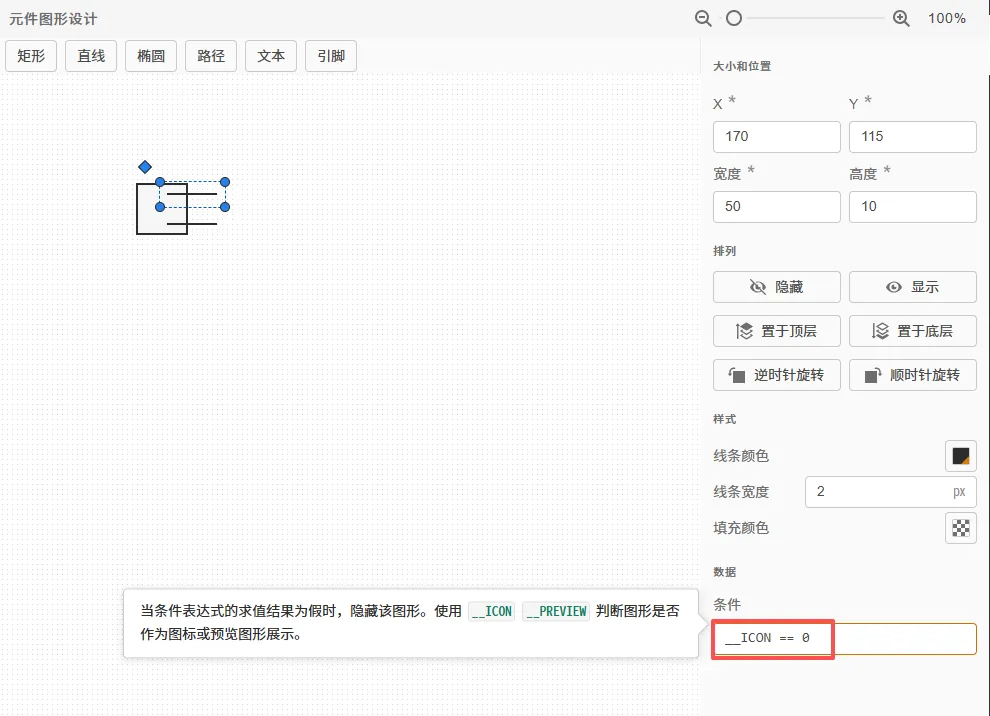Open the 填充颜色 fill color picker
The width and height of the screenshot is (990, 716).
(x=960, y=528)
